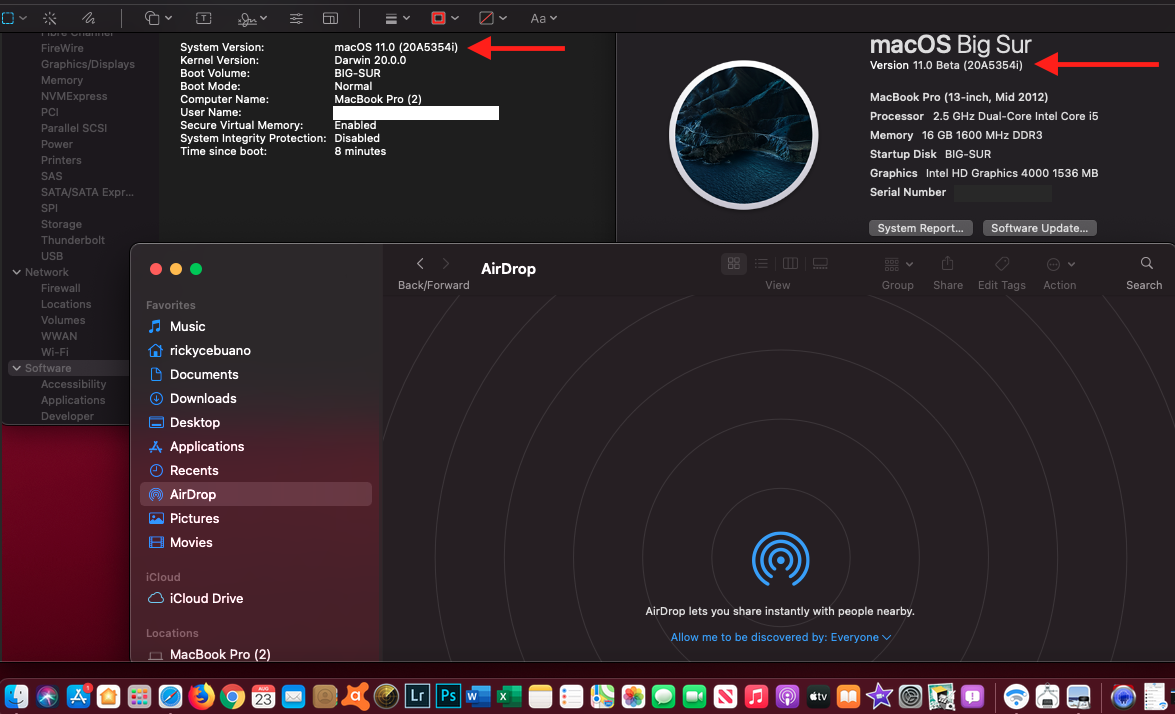Image resolution: width=1175 pixels, height=714 pixels.
Task: Open Microsoft Word from the Dock
Action: click(x=478, y=696)
